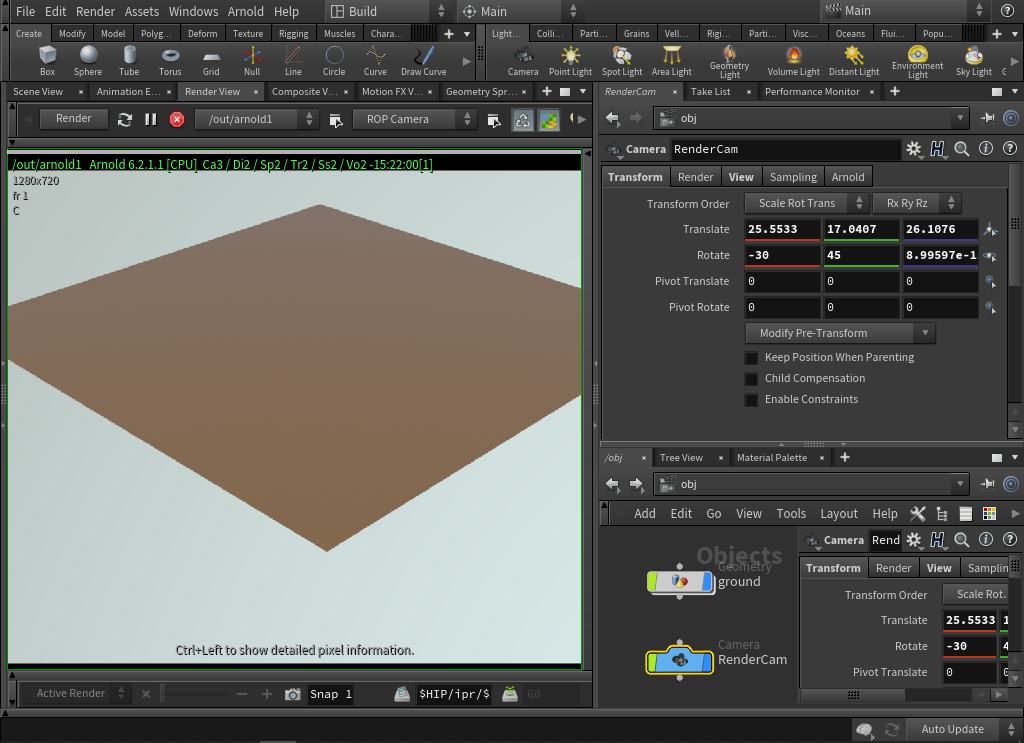This screenshot has width=1024, height=743.
Task: Enable Keep Position When Parenting
Action: pyautogui.click(x=751, y=357)
